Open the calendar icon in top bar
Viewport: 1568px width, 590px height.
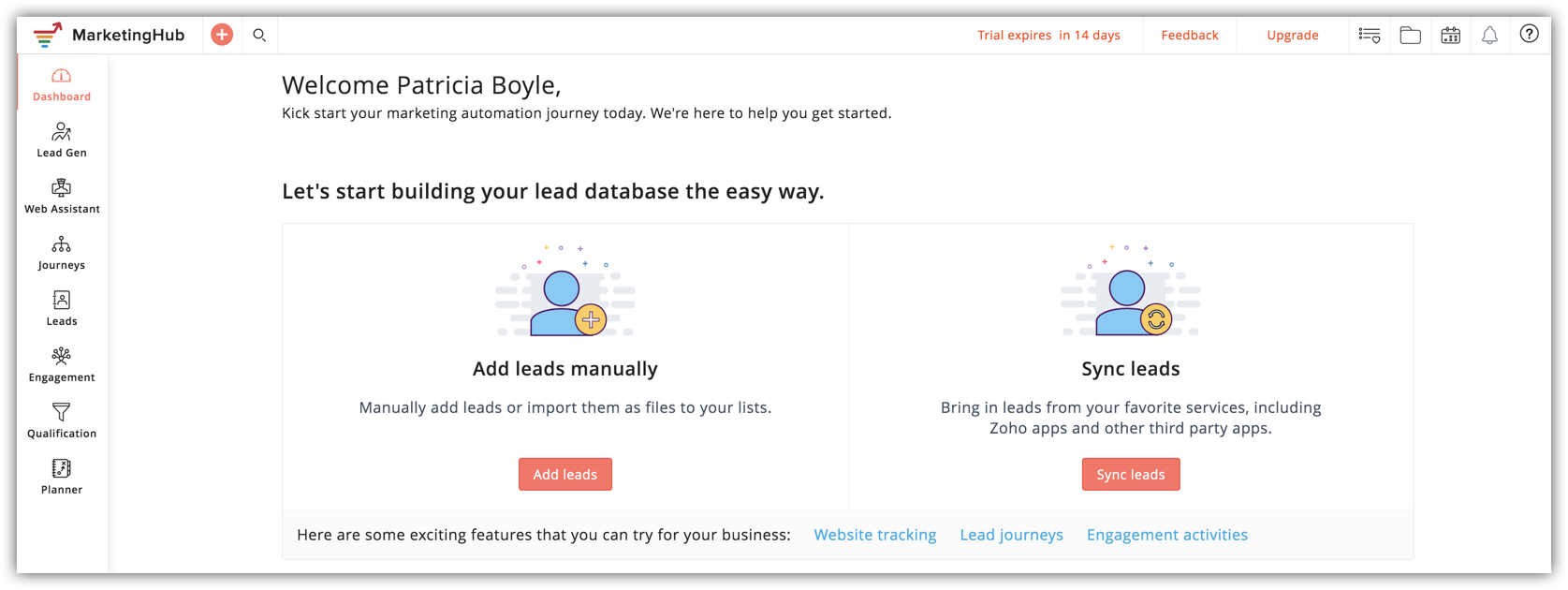click(x=1451, y=35)
